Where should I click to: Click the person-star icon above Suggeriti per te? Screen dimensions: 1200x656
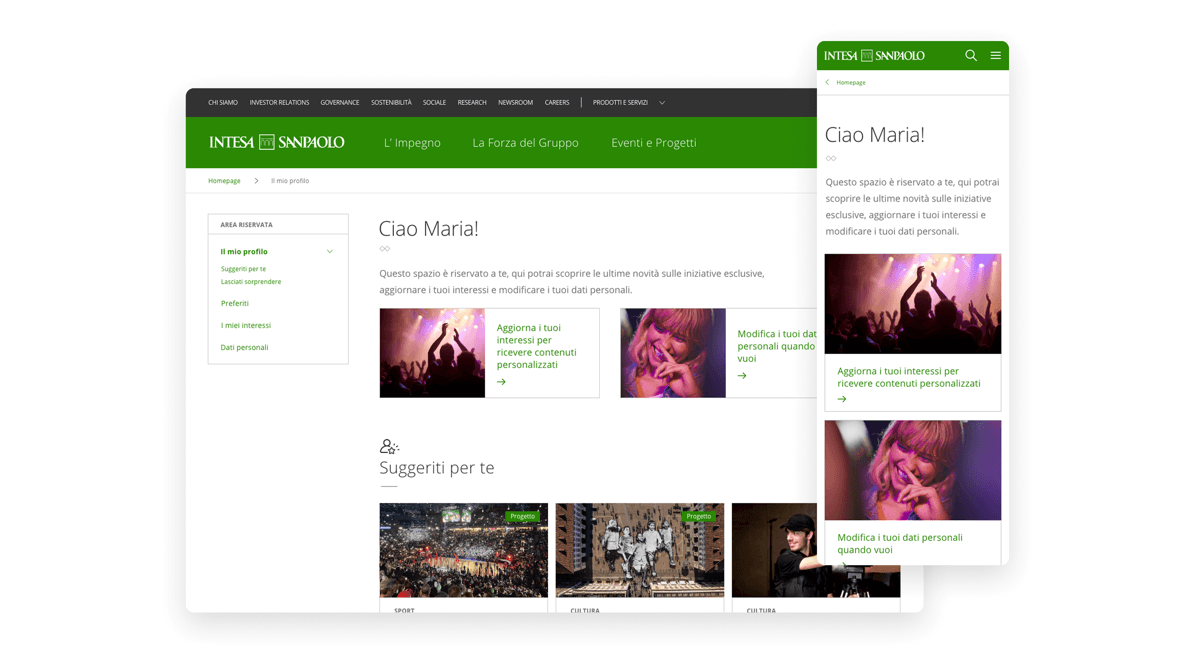point(389,446)
